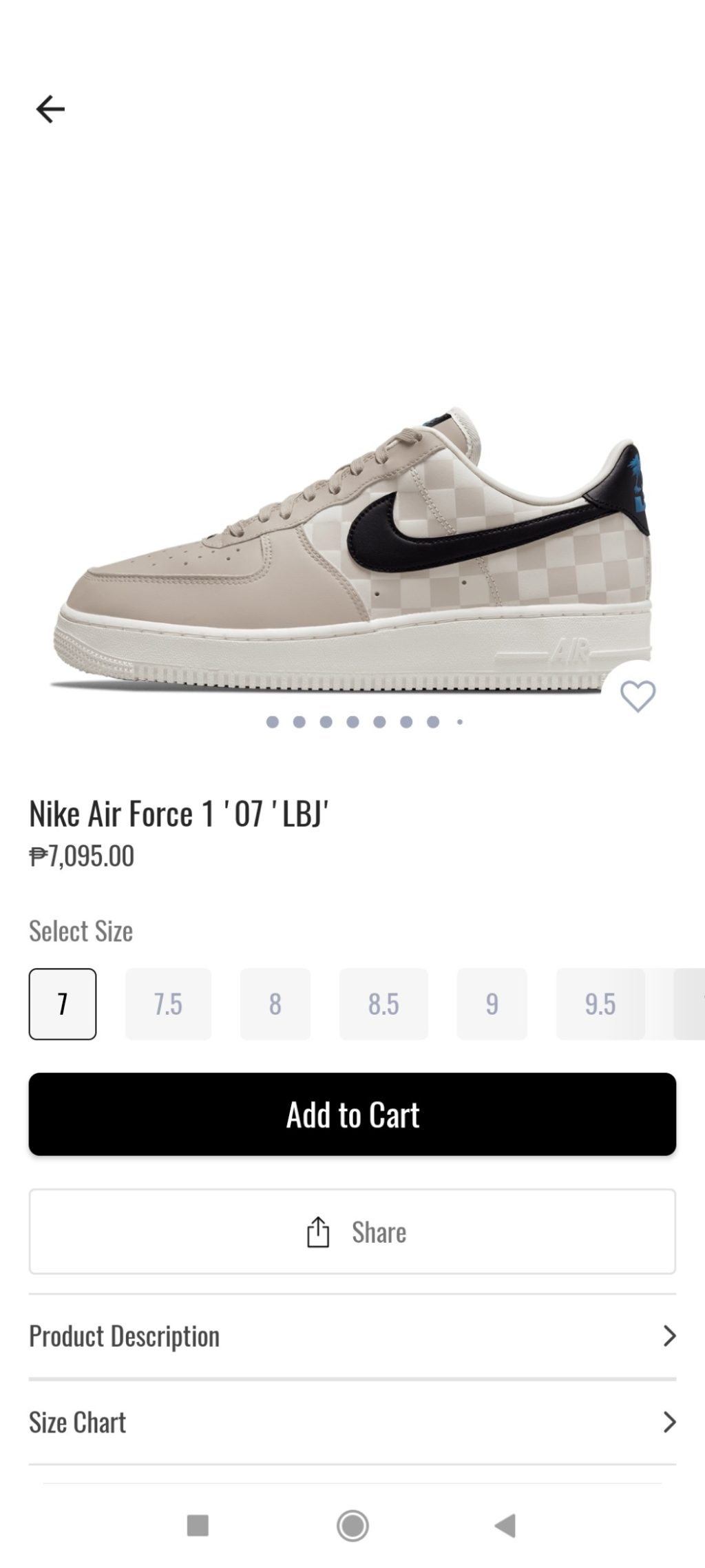Go to the last large carousel dot
This screenshot has width=705, height=1568.
433,722
